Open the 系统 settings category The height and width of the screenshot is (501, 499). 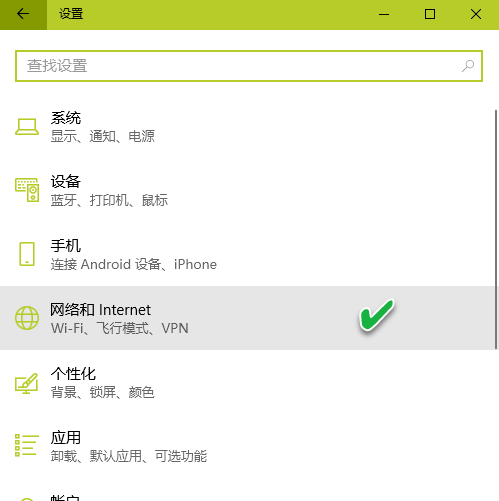[247, 127]
